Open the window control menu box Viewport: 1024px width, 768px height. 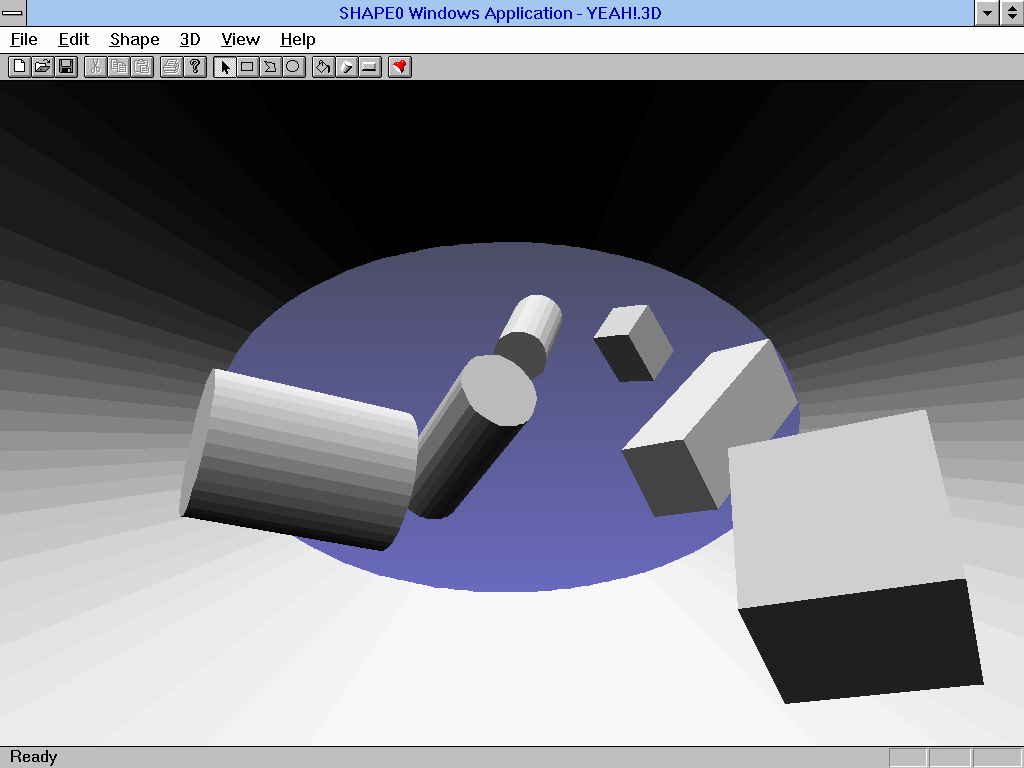point(13,12)
